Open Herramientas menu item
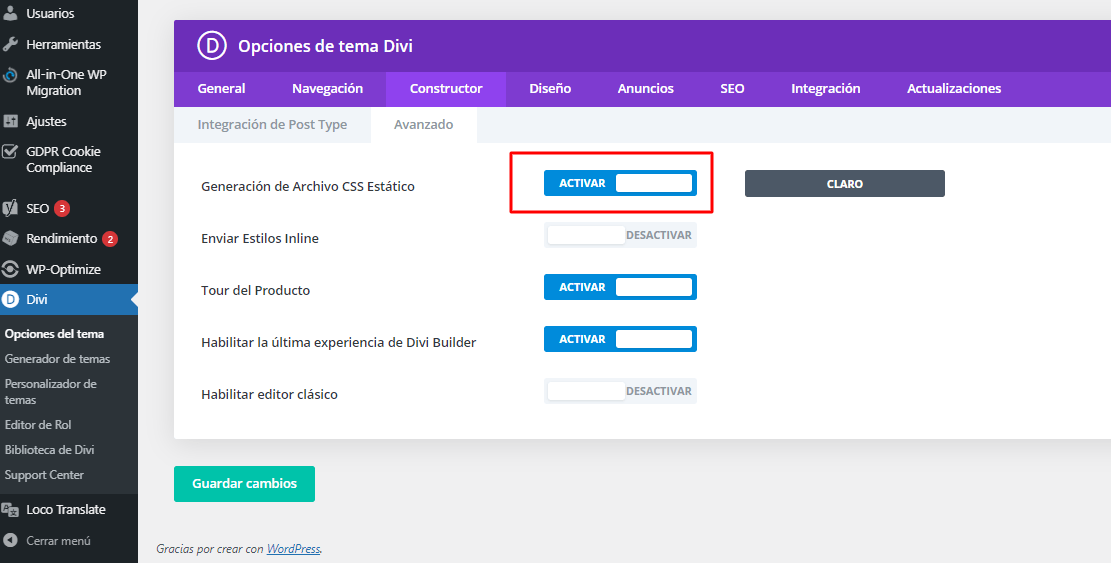Viewport: 1111px width, 563px height. click(69, 44)
